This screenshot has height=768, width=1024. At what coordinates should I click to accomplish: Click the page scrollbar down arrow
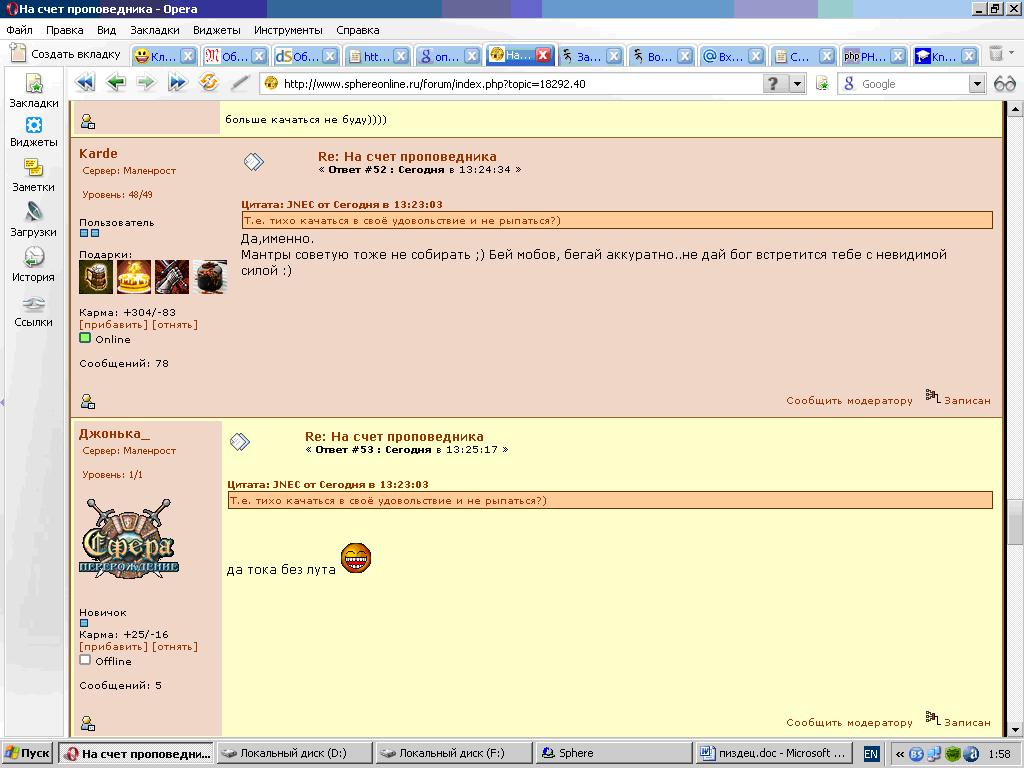tap(1015, 729)
